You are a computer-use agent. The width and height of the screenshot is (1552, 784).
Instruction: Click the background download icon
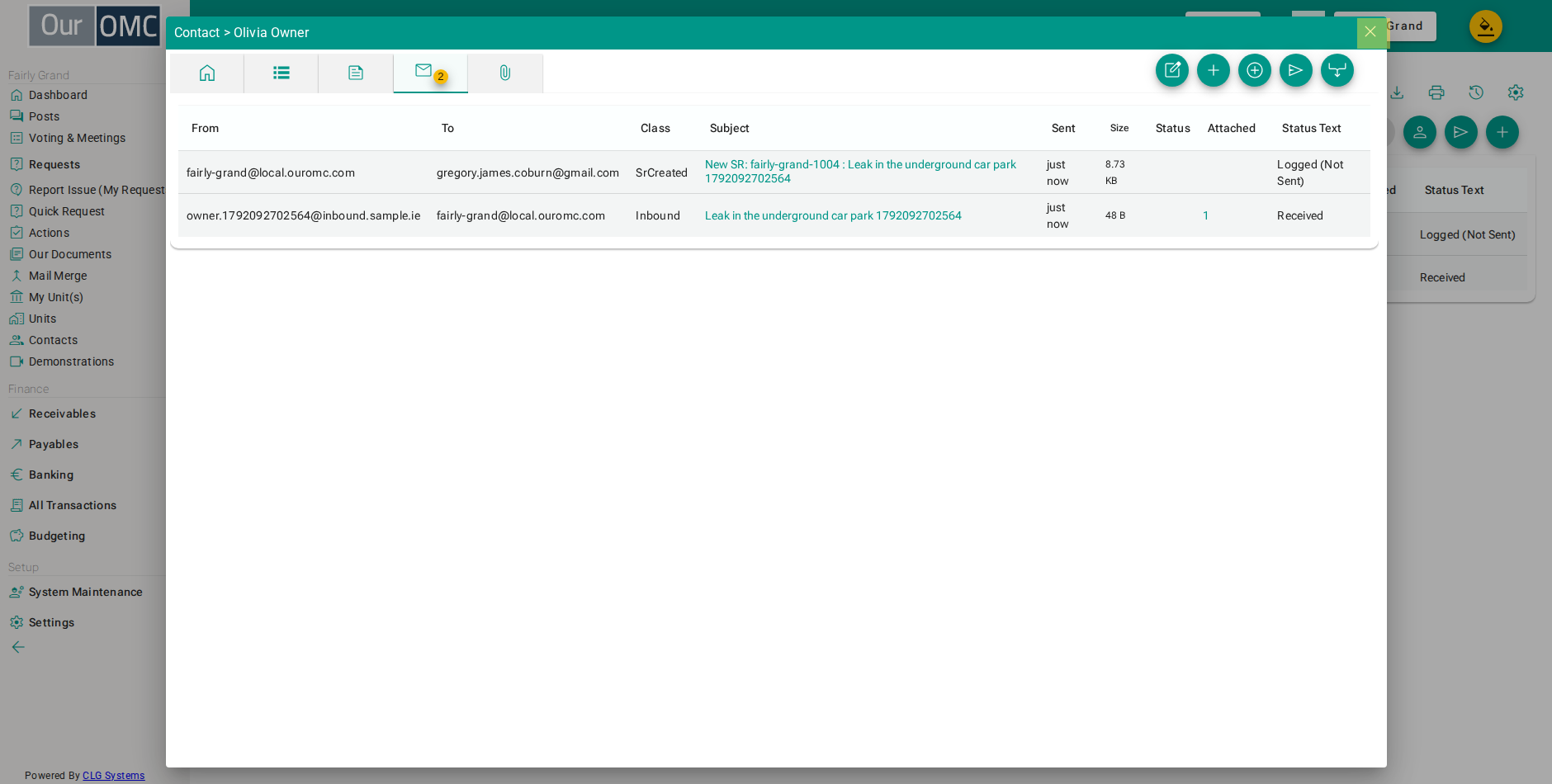tap(1397, 92)
